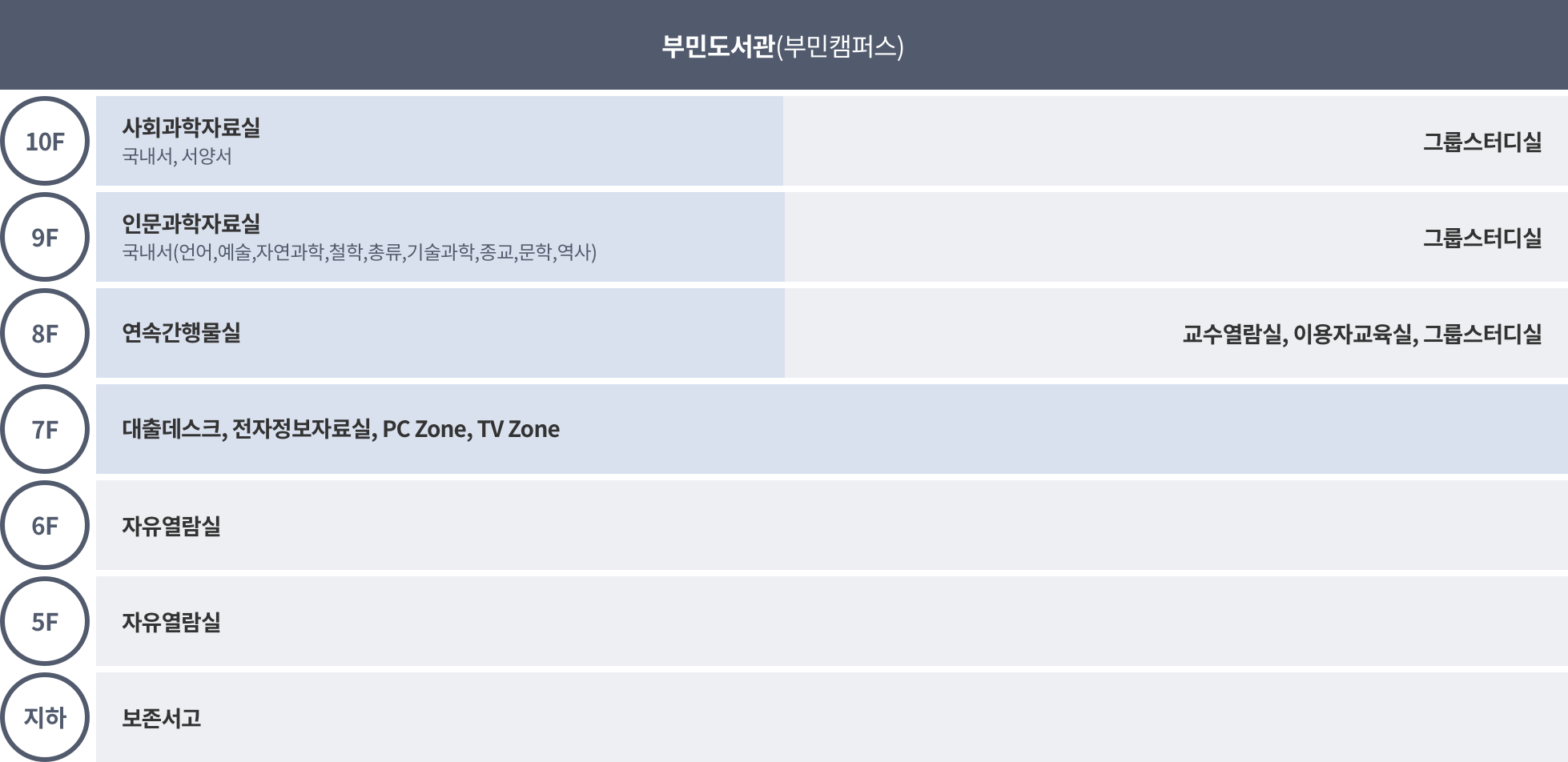
Task: Click 교수열람실, 이용자교육실, 그룹스터디실 text
Action: [1362, 334]
